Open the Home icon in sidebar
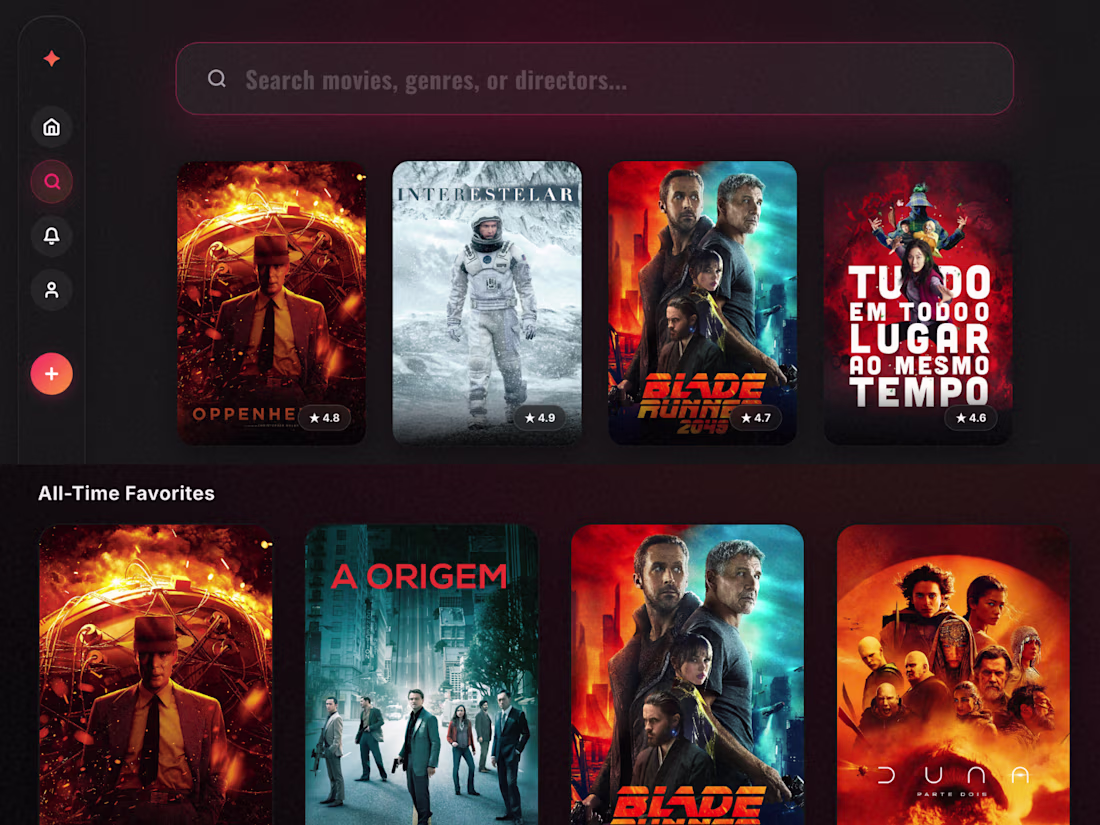This screenshot has width=1100, height=825. [51, 127]
